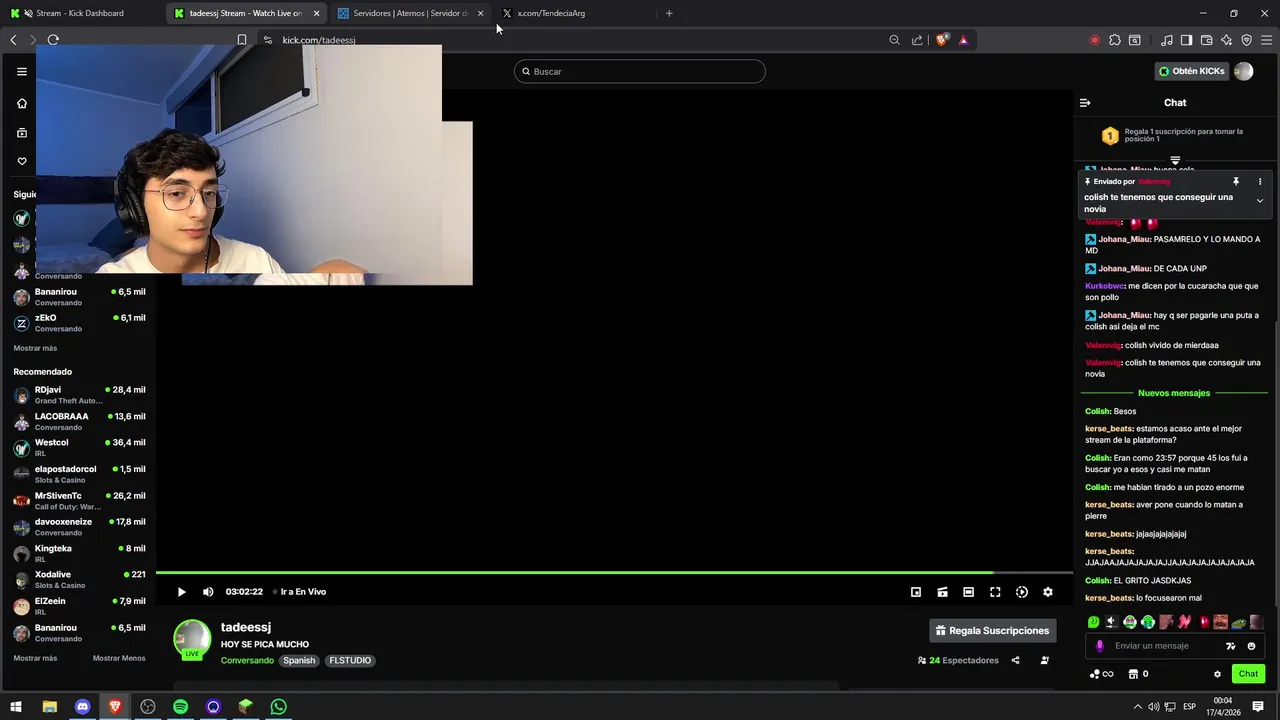Share the stream via share icon
1280x720 pixels.
click(x=1015, y=660)
